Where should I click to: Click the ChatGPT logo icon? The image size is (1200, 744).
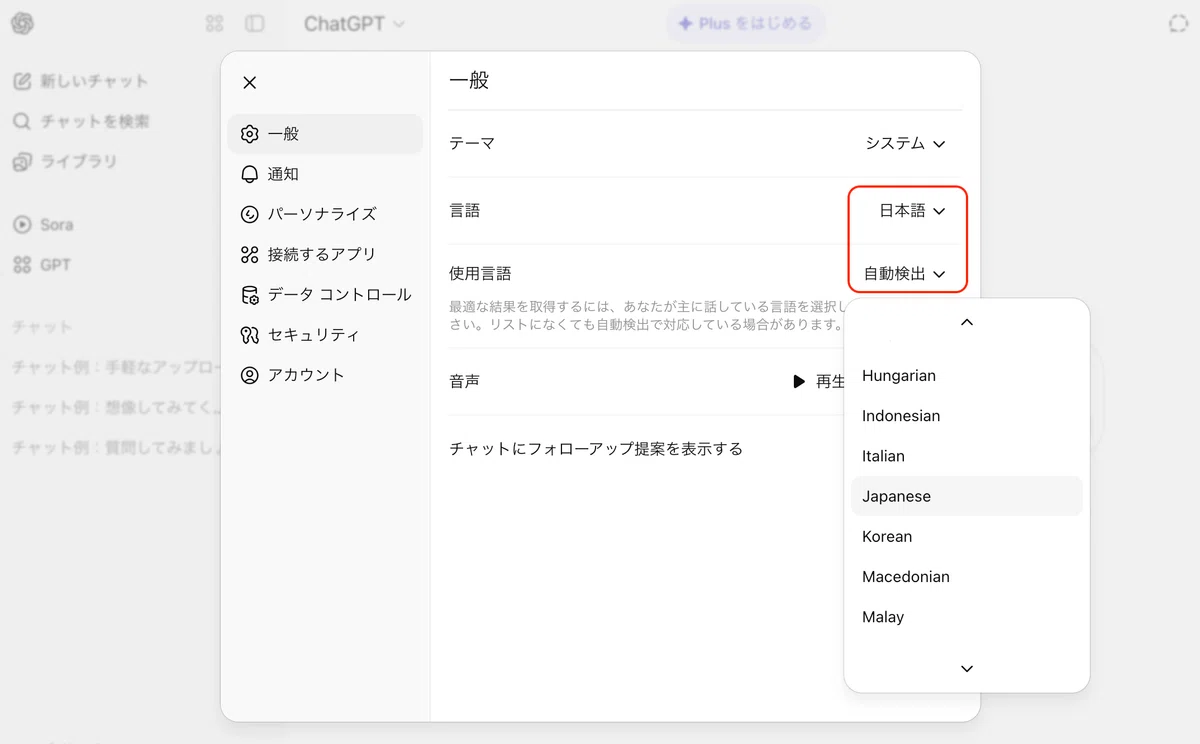(22, 23)
